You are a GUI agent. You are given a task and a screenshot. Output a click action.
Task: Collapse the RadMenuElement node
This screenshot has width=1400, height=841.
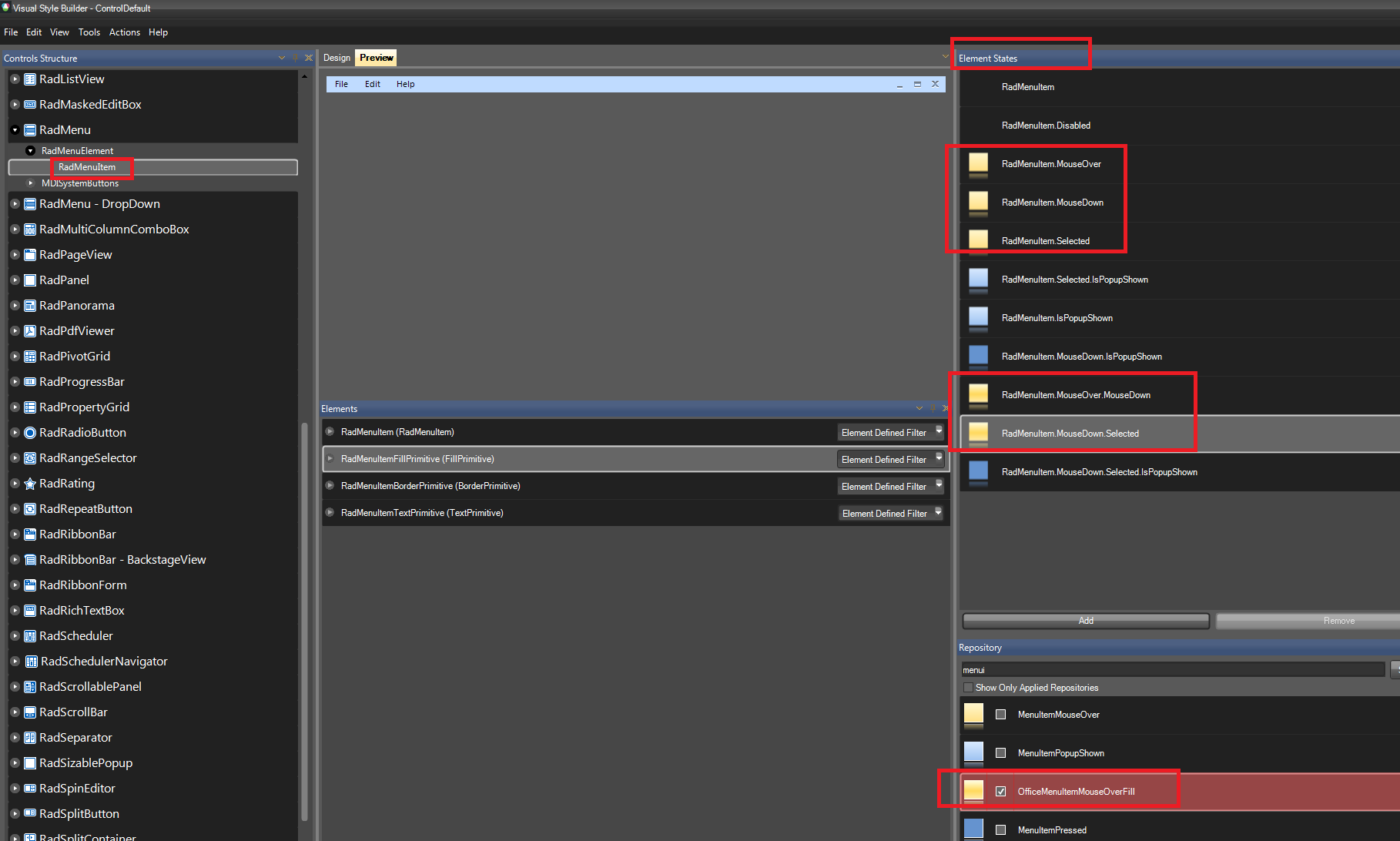pos(31,151)
